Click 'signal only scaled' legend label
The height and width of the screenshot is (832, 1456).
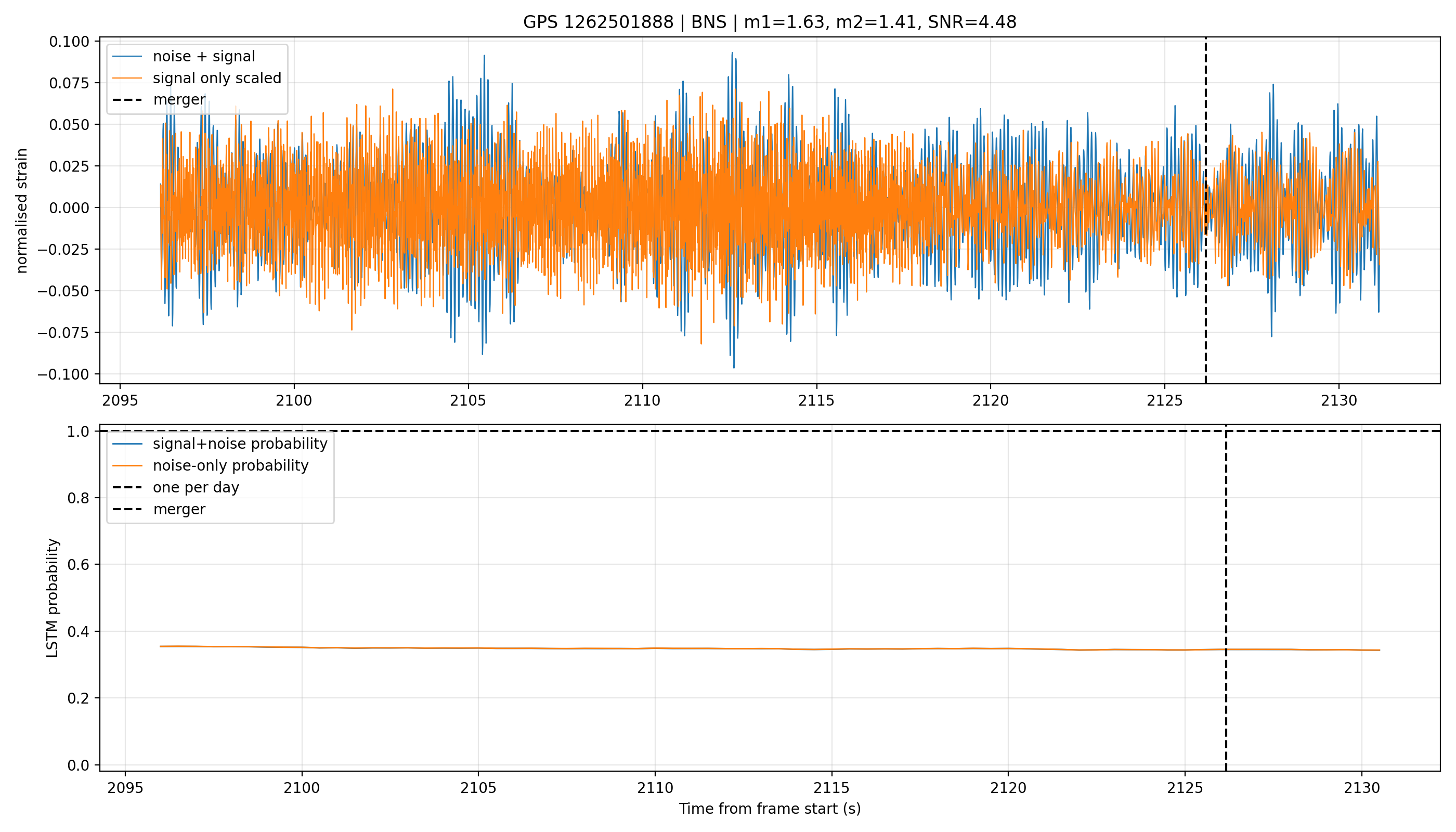(217, 79)
